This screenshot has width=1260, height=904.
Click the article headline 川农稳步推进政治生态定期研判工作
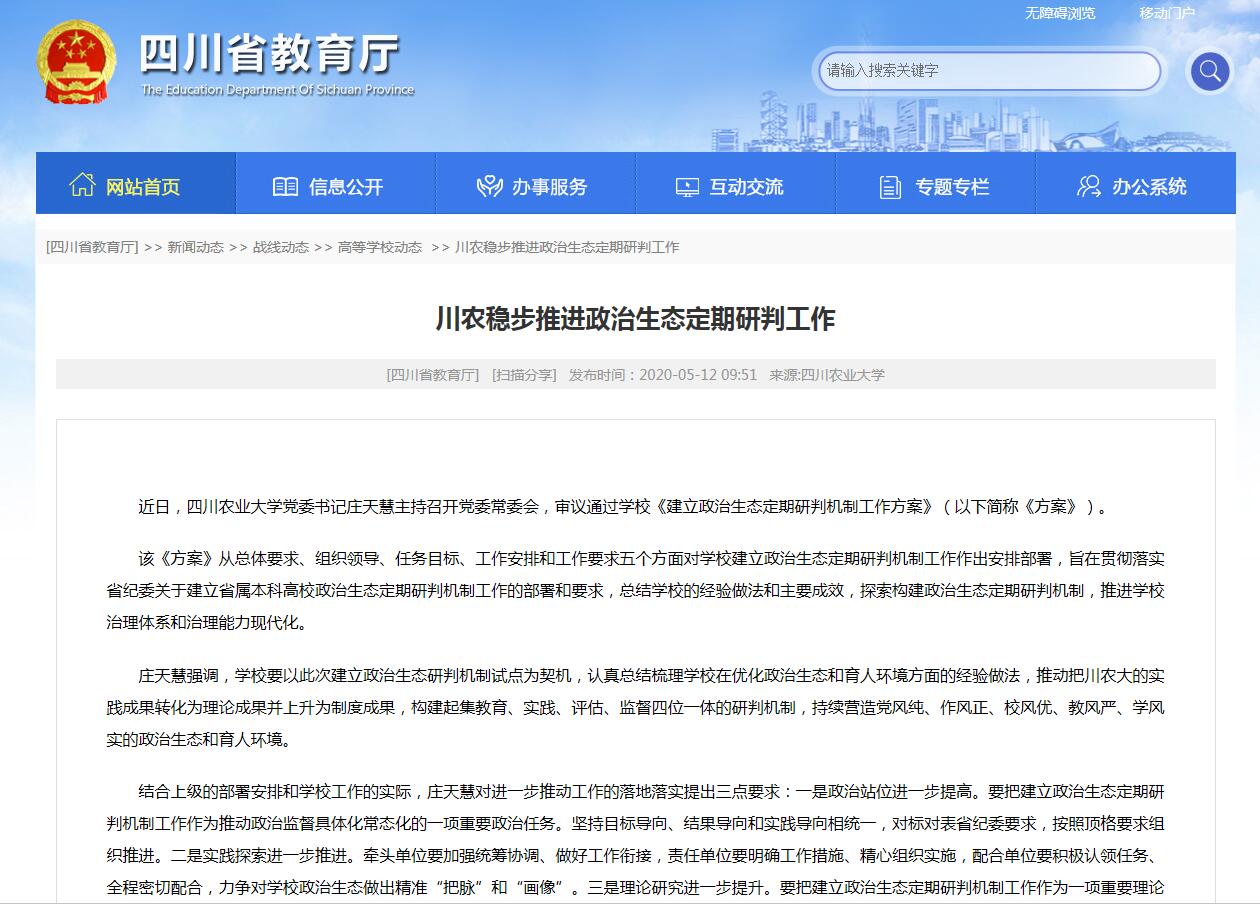(x=635, y=319)
